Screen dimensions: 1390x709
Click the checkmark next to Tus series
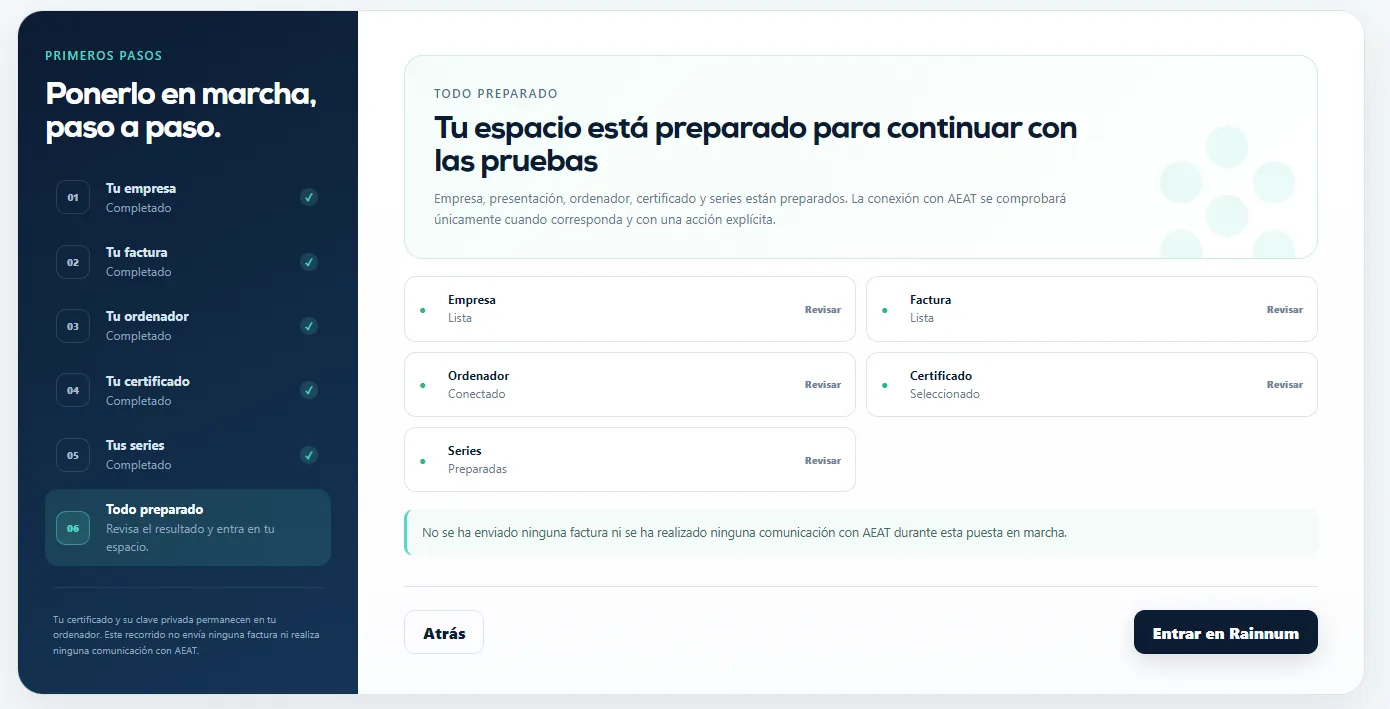pyautogui.click(x=309, y=455)
